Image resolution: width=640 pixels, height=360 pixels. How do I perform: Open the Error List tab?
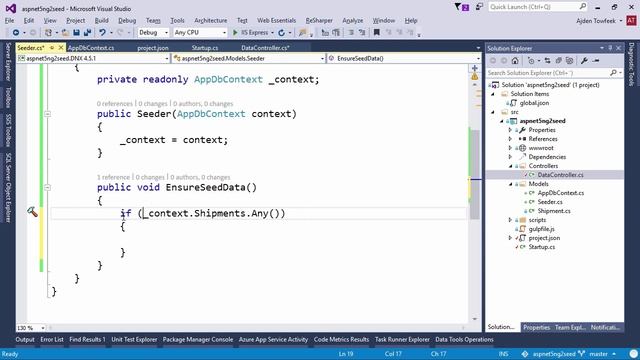(52, 340)
